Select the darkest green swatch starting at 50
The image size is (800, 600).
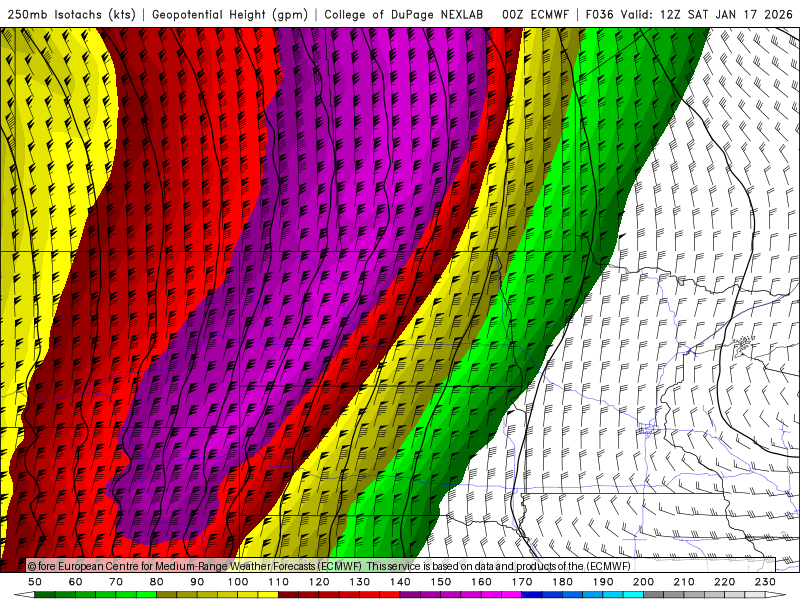44,595
